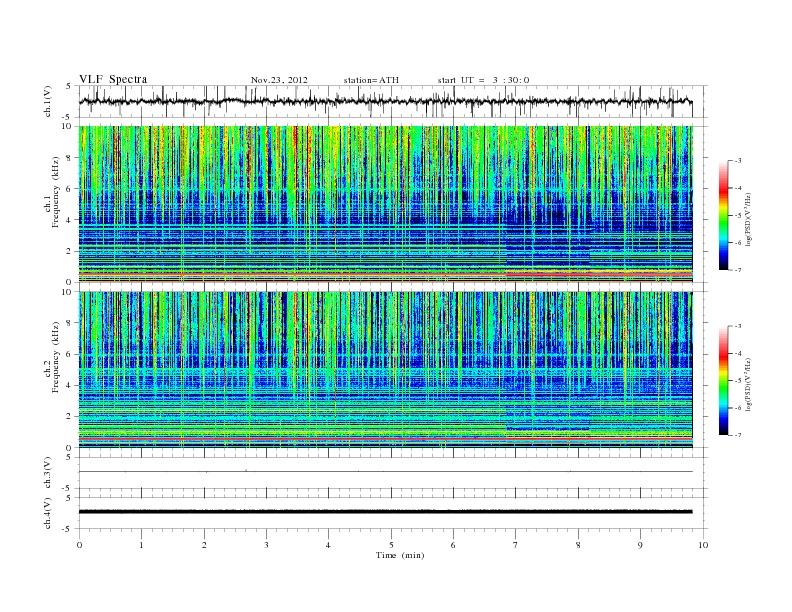
Task: Select the date text "Nov.23, 2012"
Action: pos(279,80)
